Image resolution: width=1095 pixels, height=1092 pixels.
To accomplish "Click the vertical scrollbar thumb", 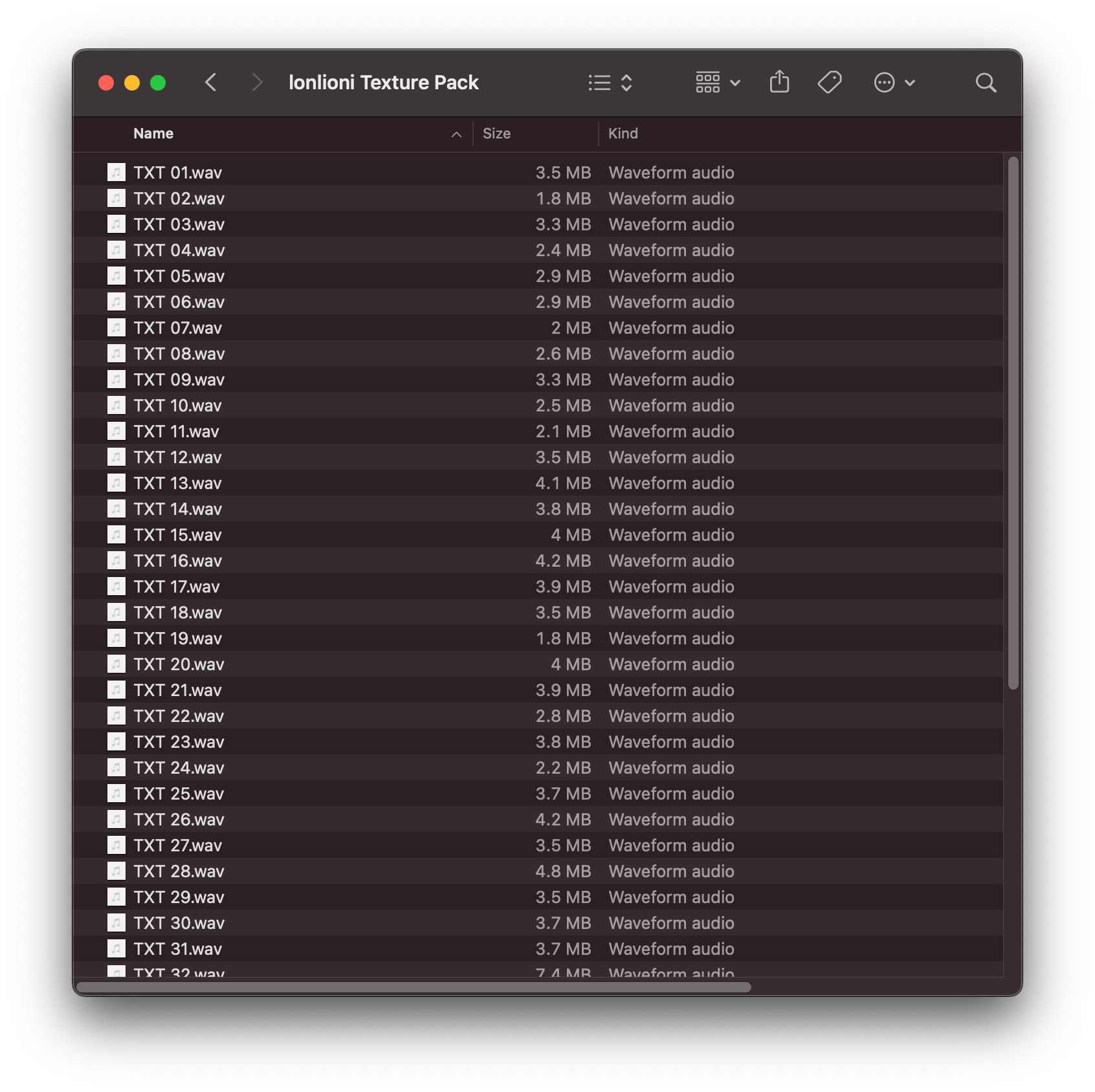I will coord(1013,423).
